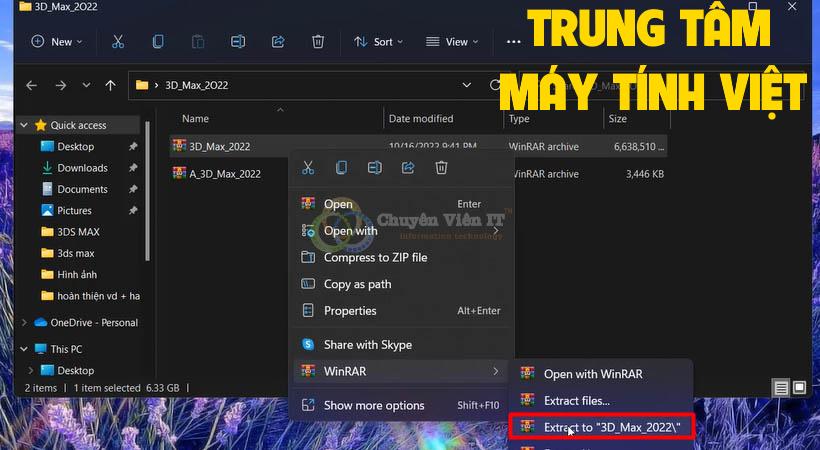
Task: Select Extract to "3D_Max_2022\"
Action: tap(601, 427)
